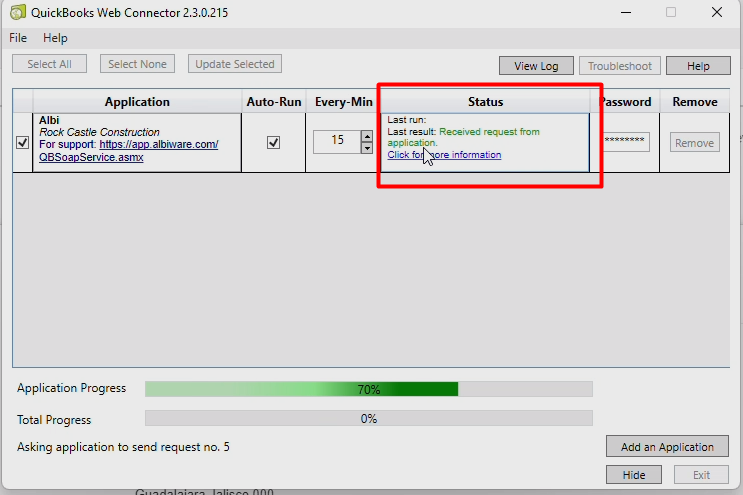743x495 pixels.
Task: Click the Select None button
Action: (137, 64)
